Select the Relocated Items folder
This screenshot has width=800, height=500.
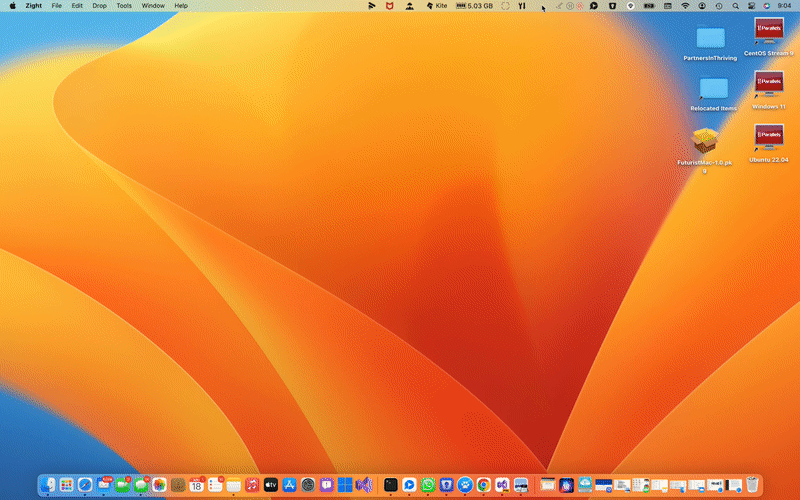pos(713,88)
